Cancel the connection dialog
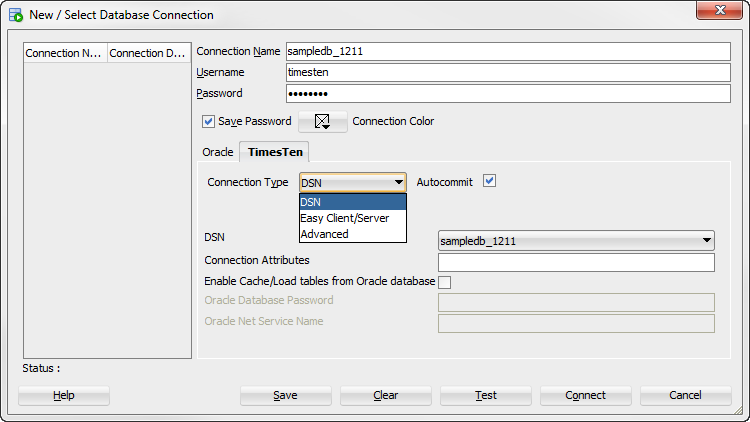The image size is (750, 422). pyautogui.click(x=685, y=395)
